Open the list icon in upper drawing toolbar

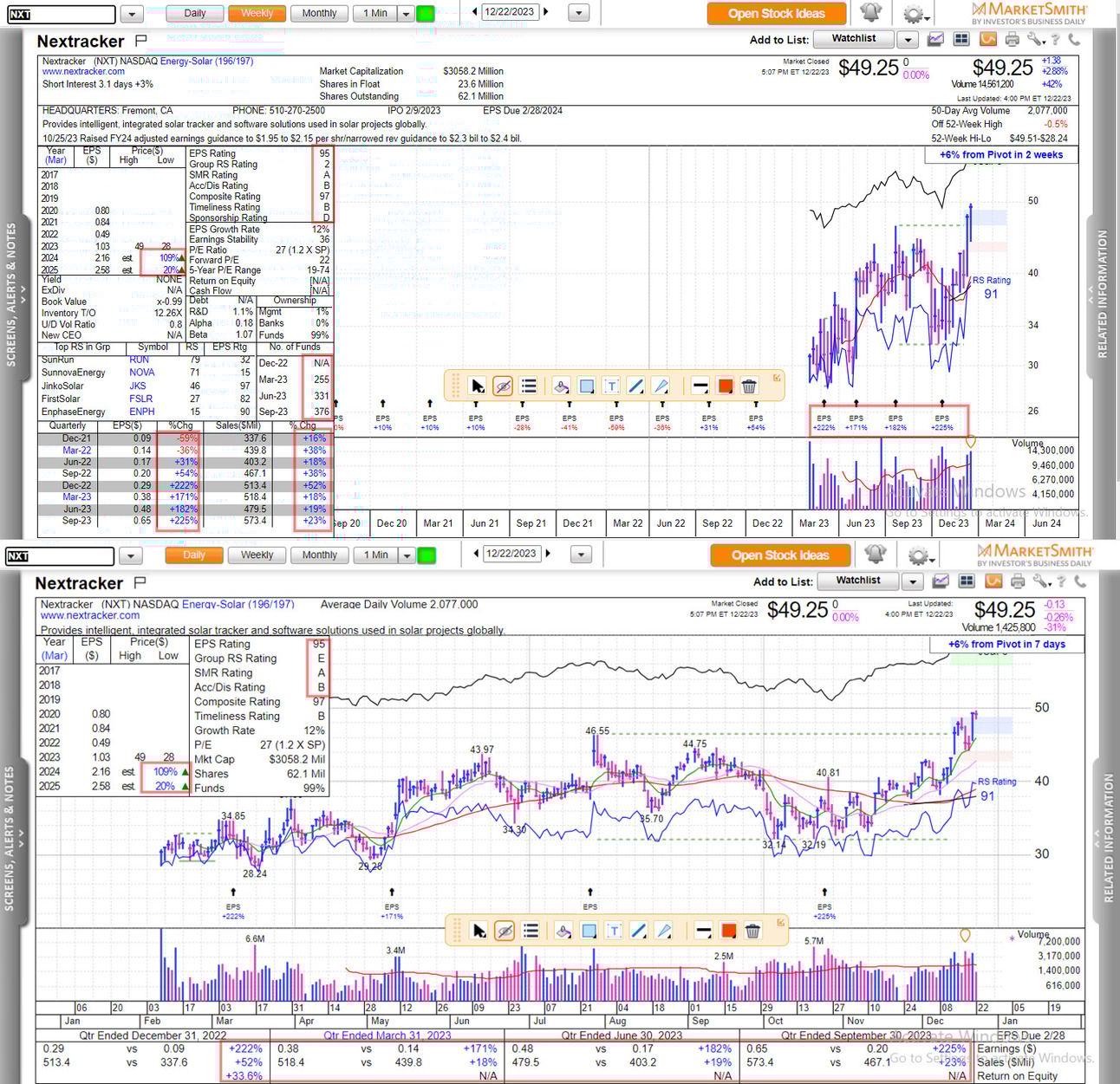[x=529, y=386]
